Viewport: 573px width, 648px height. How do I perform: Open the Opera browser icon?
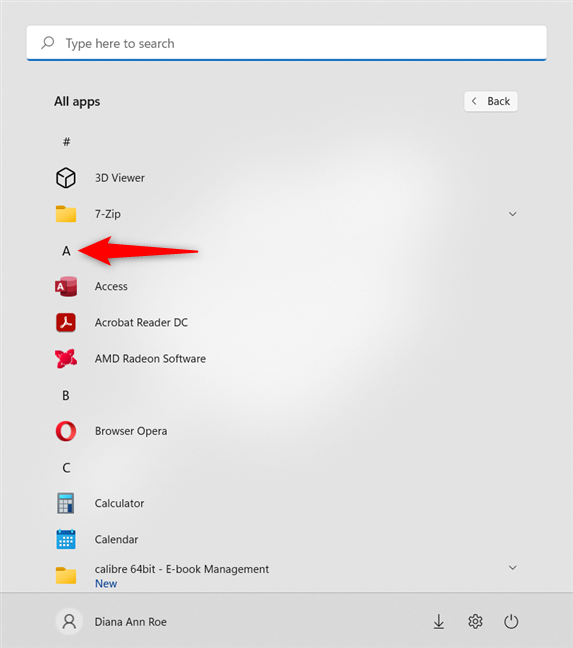point(66,431)
